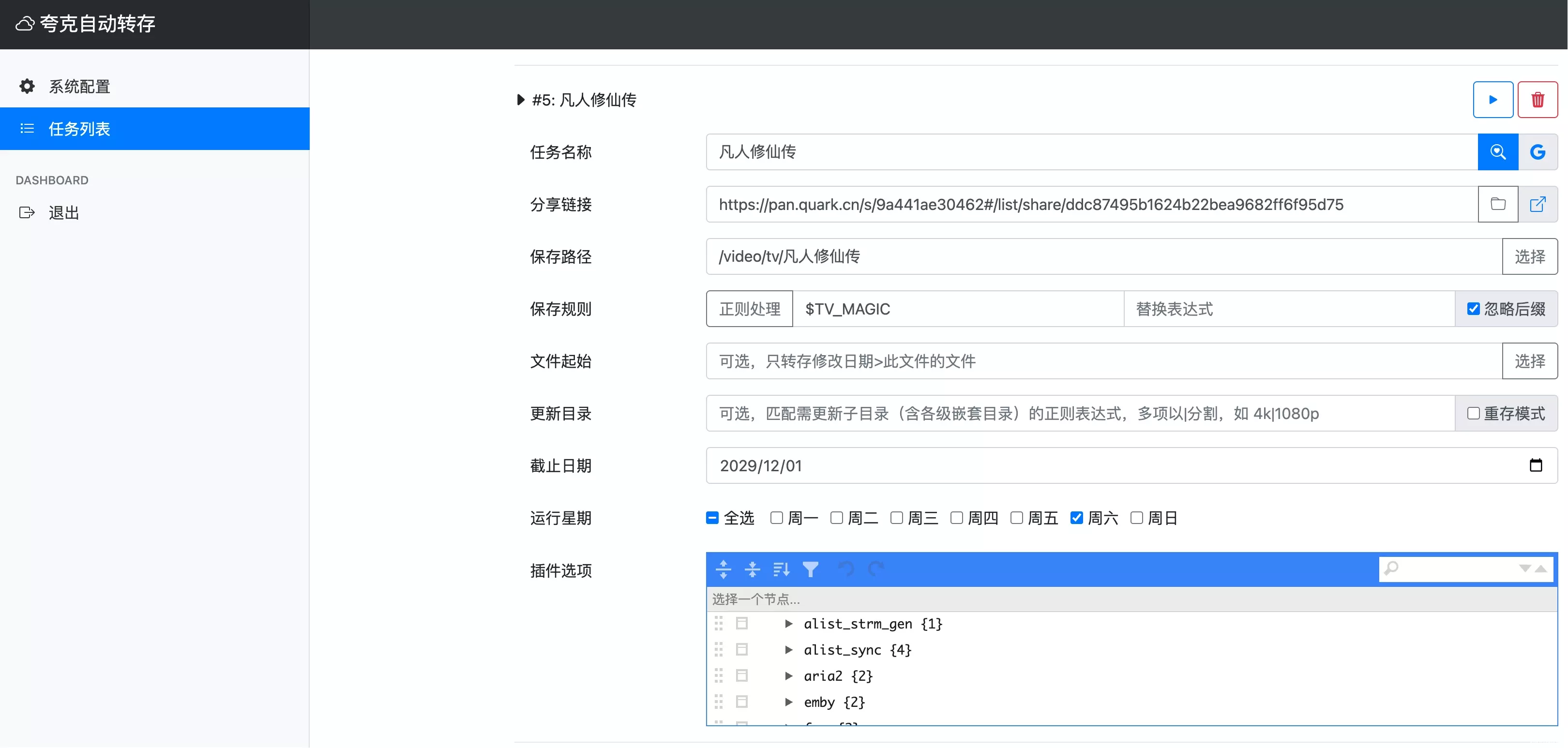Open action menu for aria2 node
Viewport: 1568px width, 748px height.
coord(741,675)
